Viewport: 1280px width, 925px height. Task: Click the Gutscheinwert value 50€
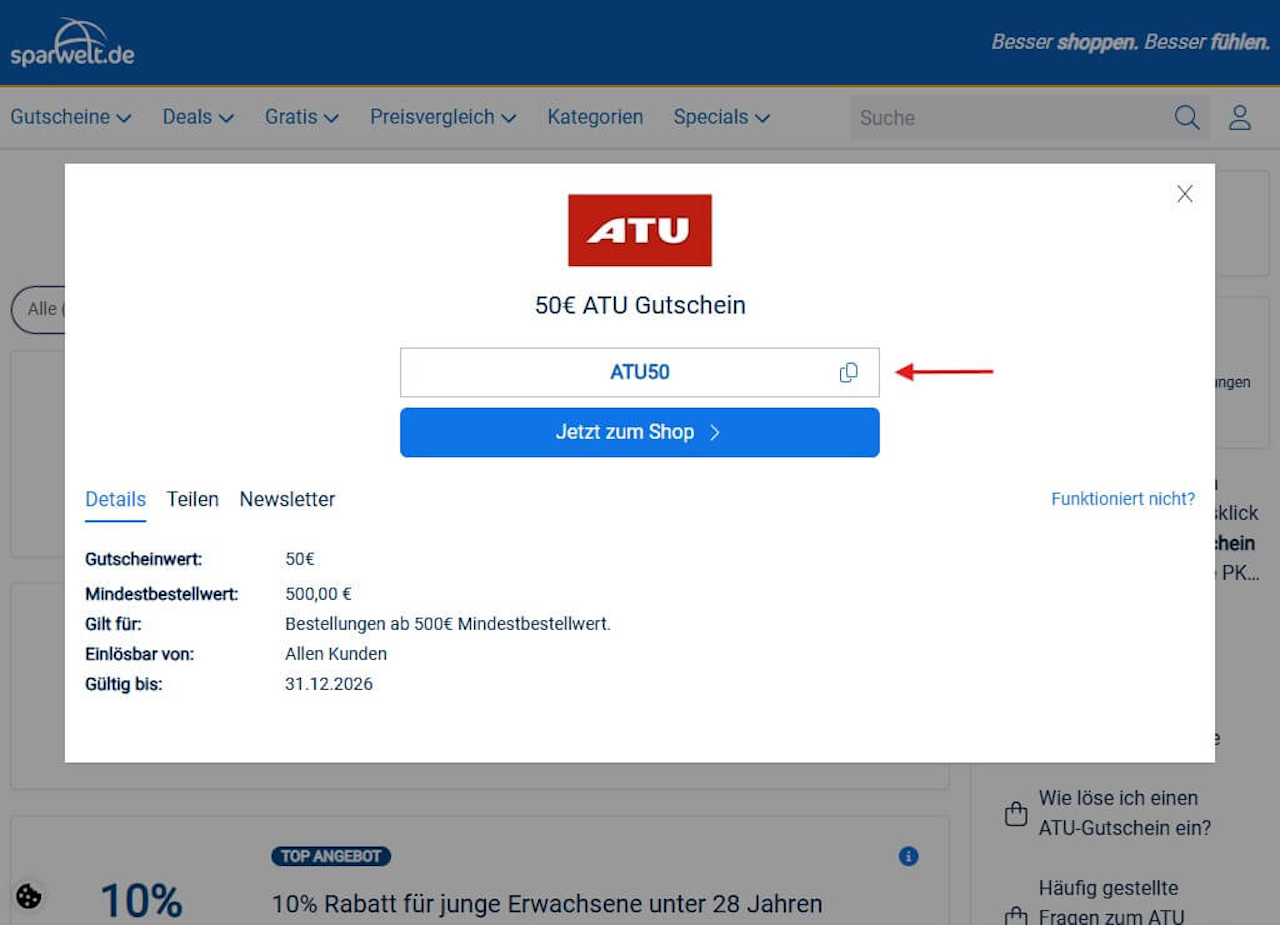(x=300, y=559)
